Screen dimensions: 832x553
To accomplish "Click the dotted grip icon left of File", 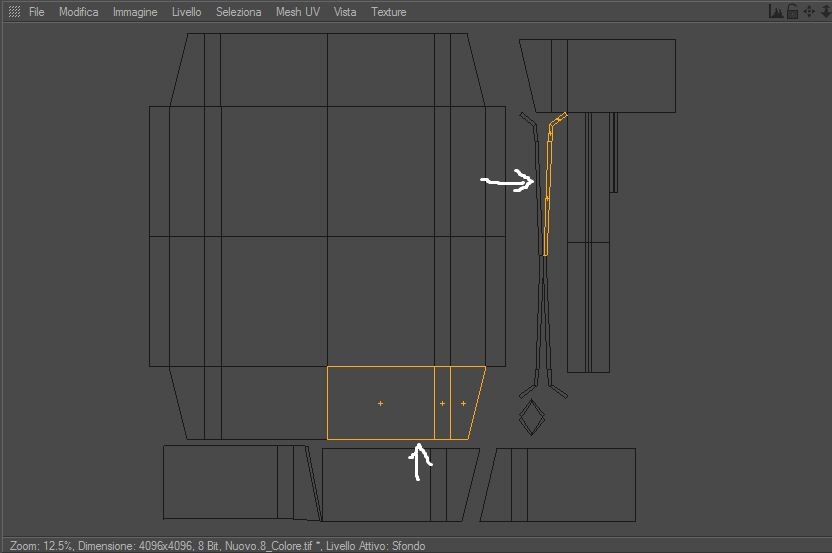I will [14, 12].
